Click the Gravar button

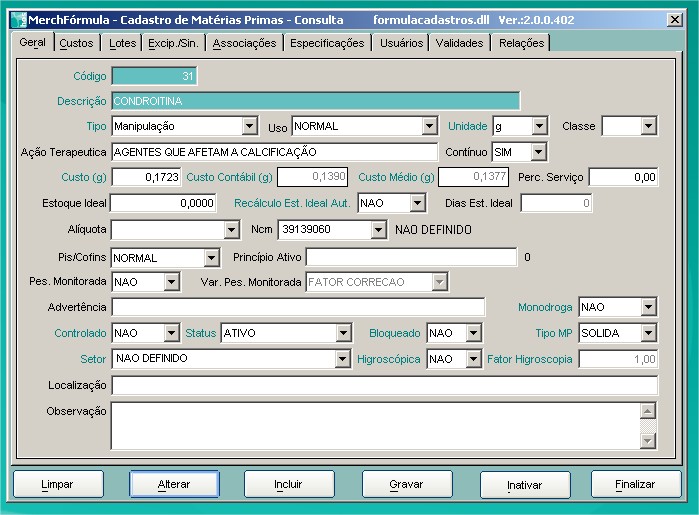pos(406,484)
